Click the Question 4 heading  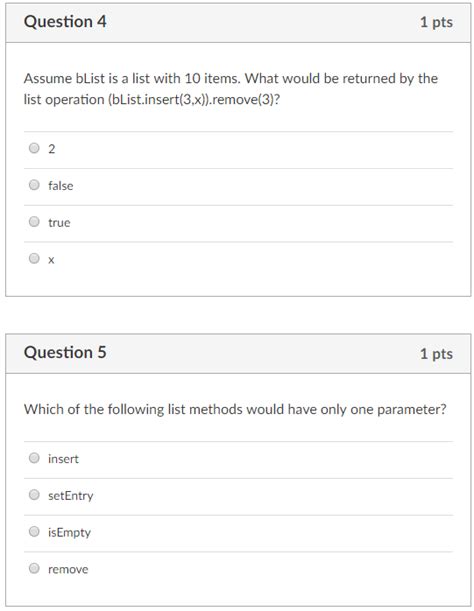65,21
